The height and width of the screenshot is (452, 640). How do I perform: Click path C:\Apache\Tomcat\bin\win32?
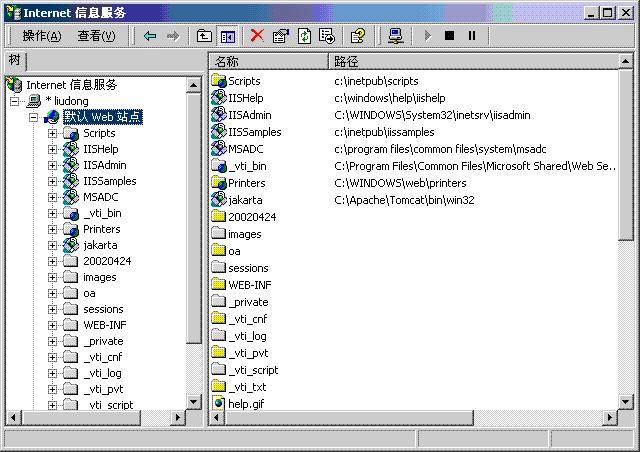(404, 200)
